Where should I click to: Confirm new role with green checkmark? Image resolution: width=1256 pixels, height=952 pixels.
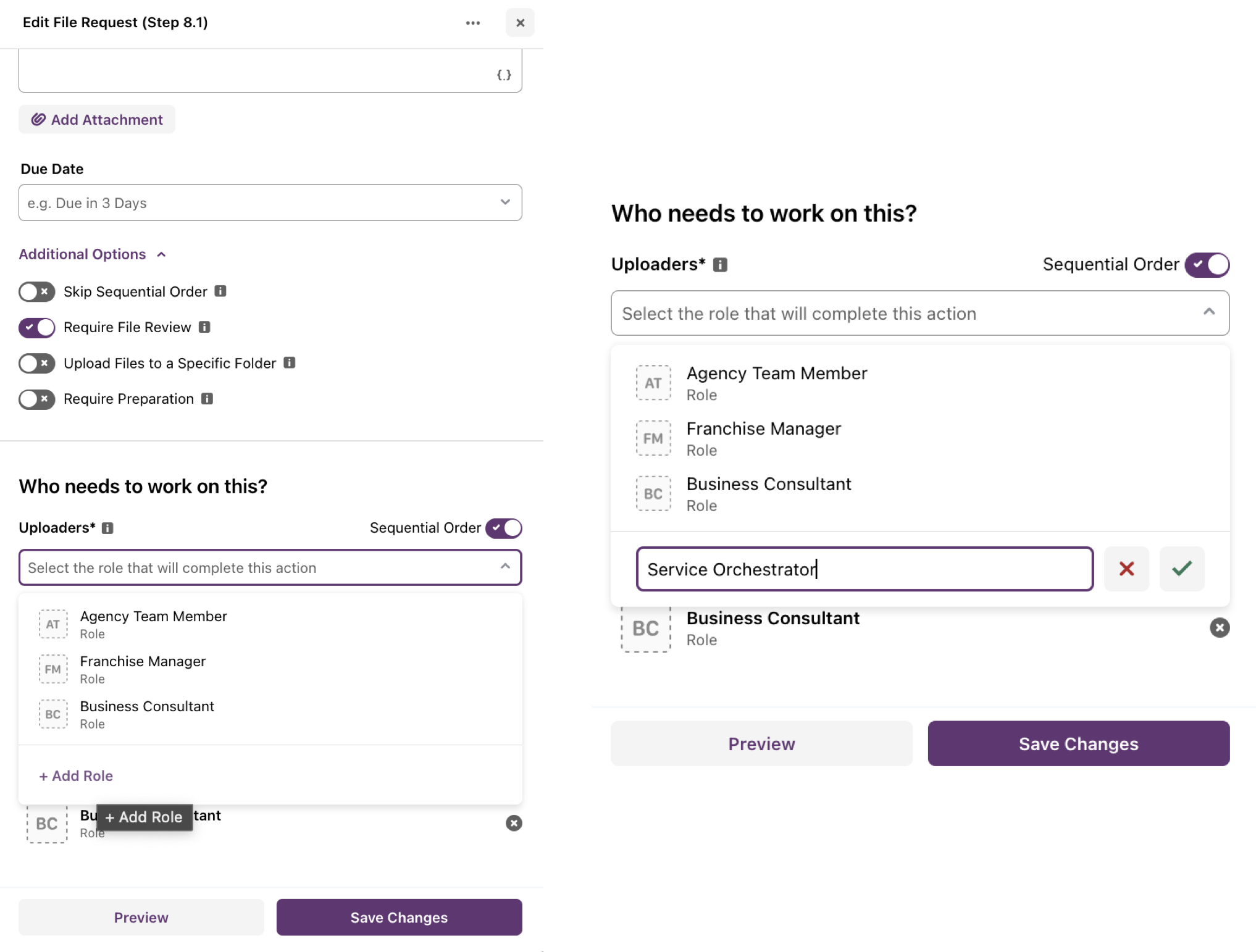coord(1181,569)
